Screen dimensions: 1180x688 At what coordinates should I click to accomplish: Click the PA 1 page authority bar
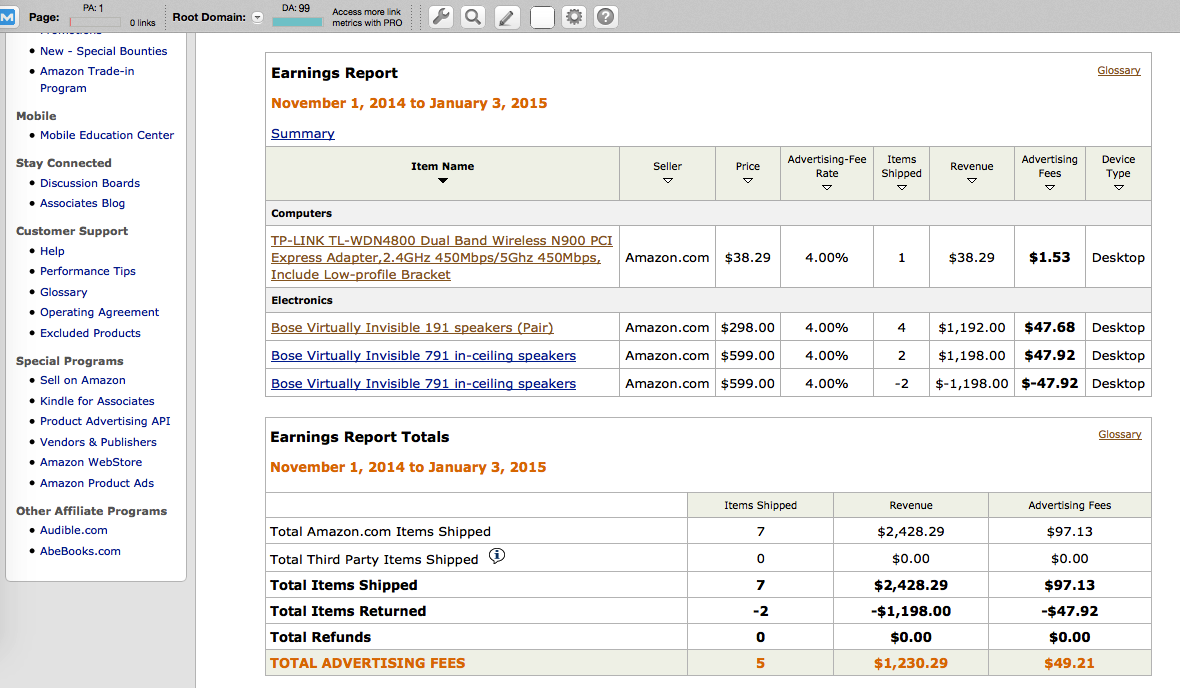93,22
